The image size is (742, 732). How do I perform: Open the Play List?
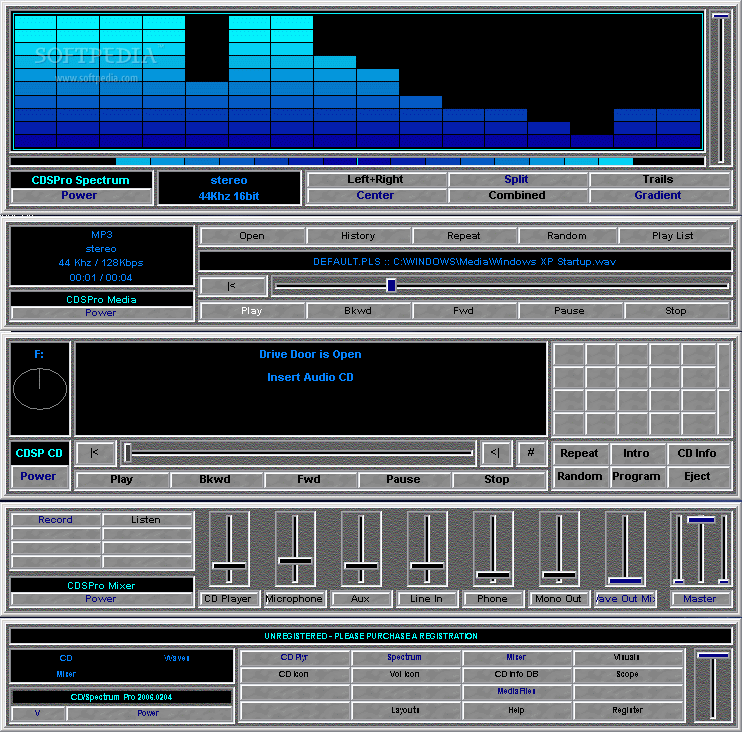(673, 236)
